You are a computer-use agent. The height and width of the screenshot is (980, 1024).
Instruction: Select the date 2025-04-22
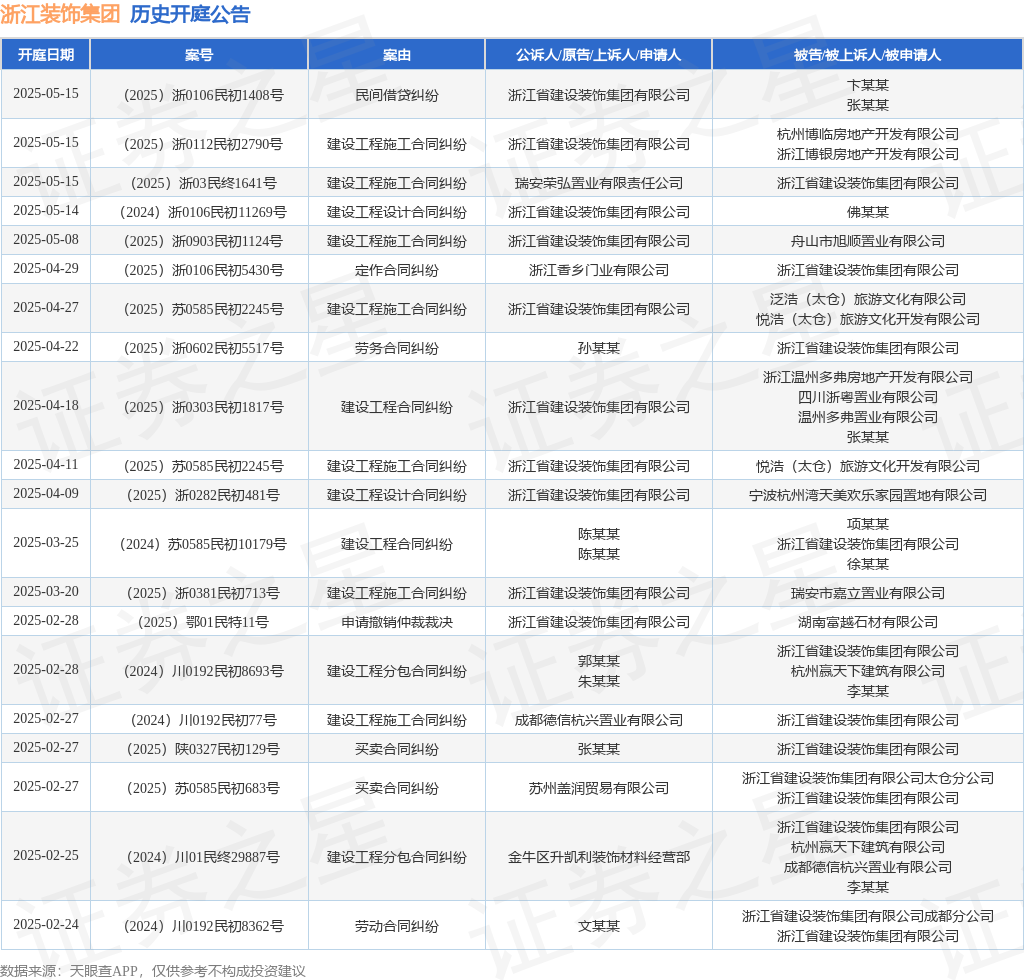pyautogui.click(x=46, y=347)
